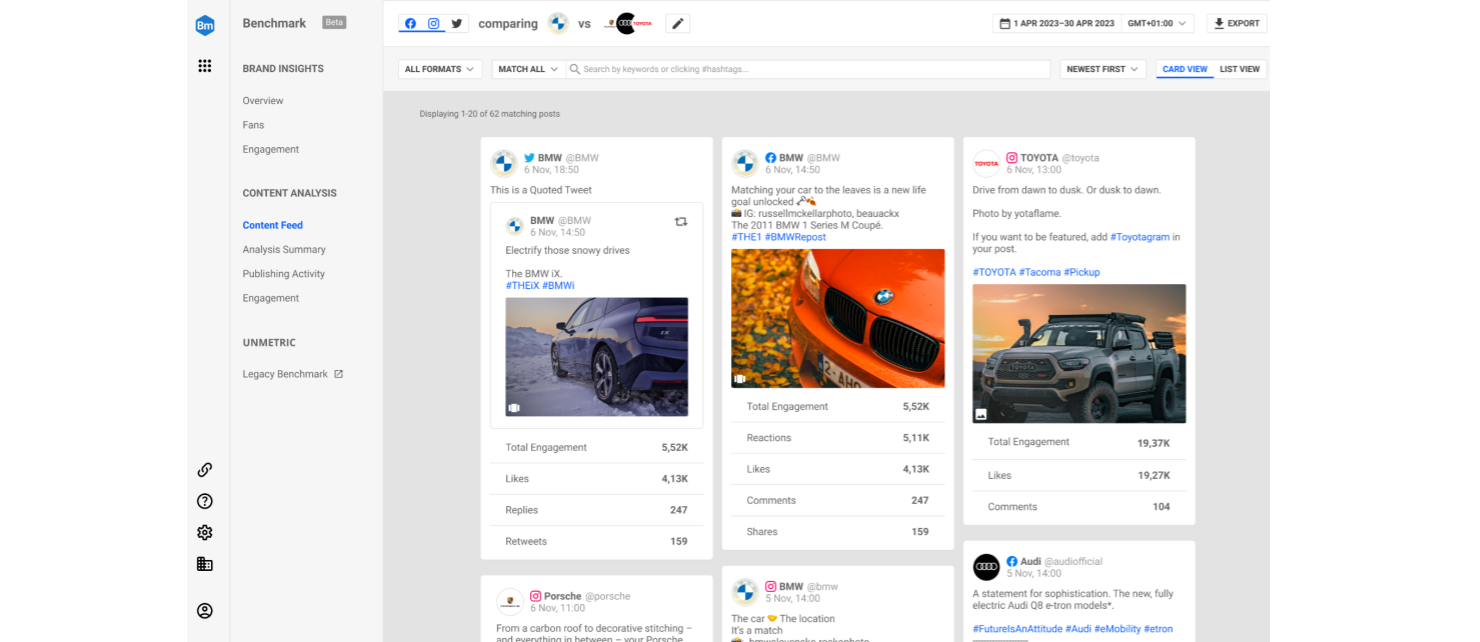Open Engagement under Brand Insights

click(271, 149)
